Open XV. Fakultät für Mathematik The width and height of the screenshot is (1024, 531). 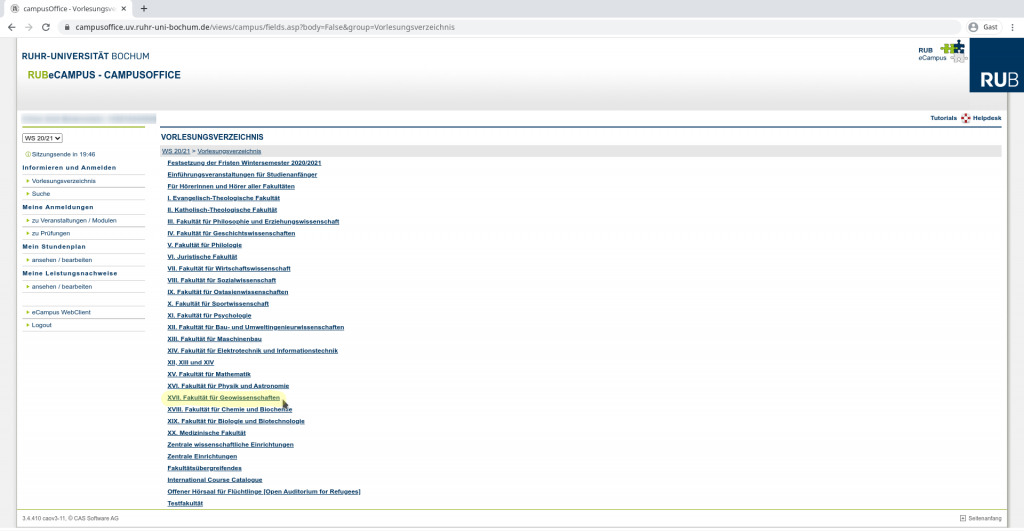point(208,374)
